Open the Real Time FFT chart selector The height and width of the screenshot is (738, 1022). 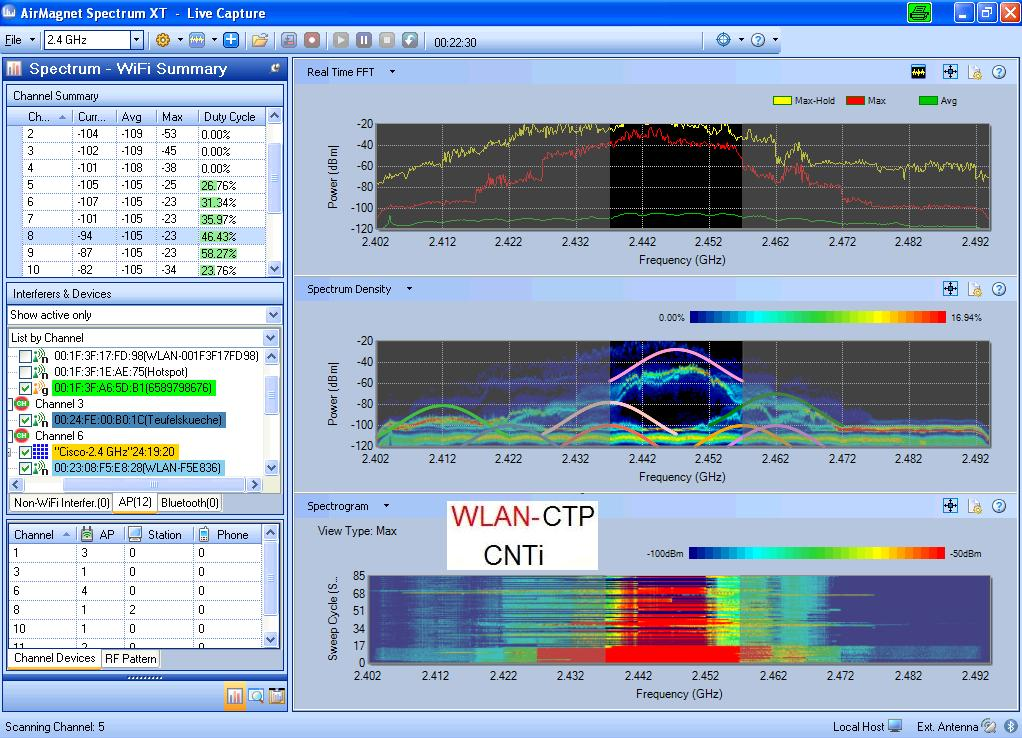point(392,72)
